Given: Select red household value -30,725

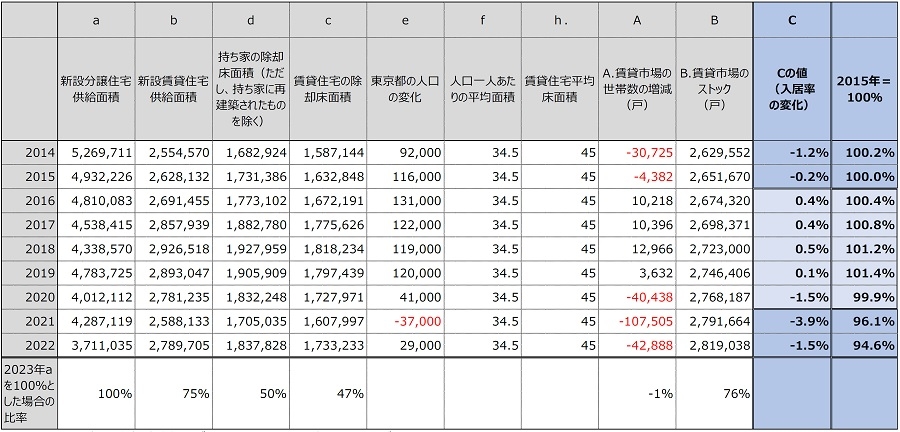Looking at the screenshot, I should click(x=637, y=153).
